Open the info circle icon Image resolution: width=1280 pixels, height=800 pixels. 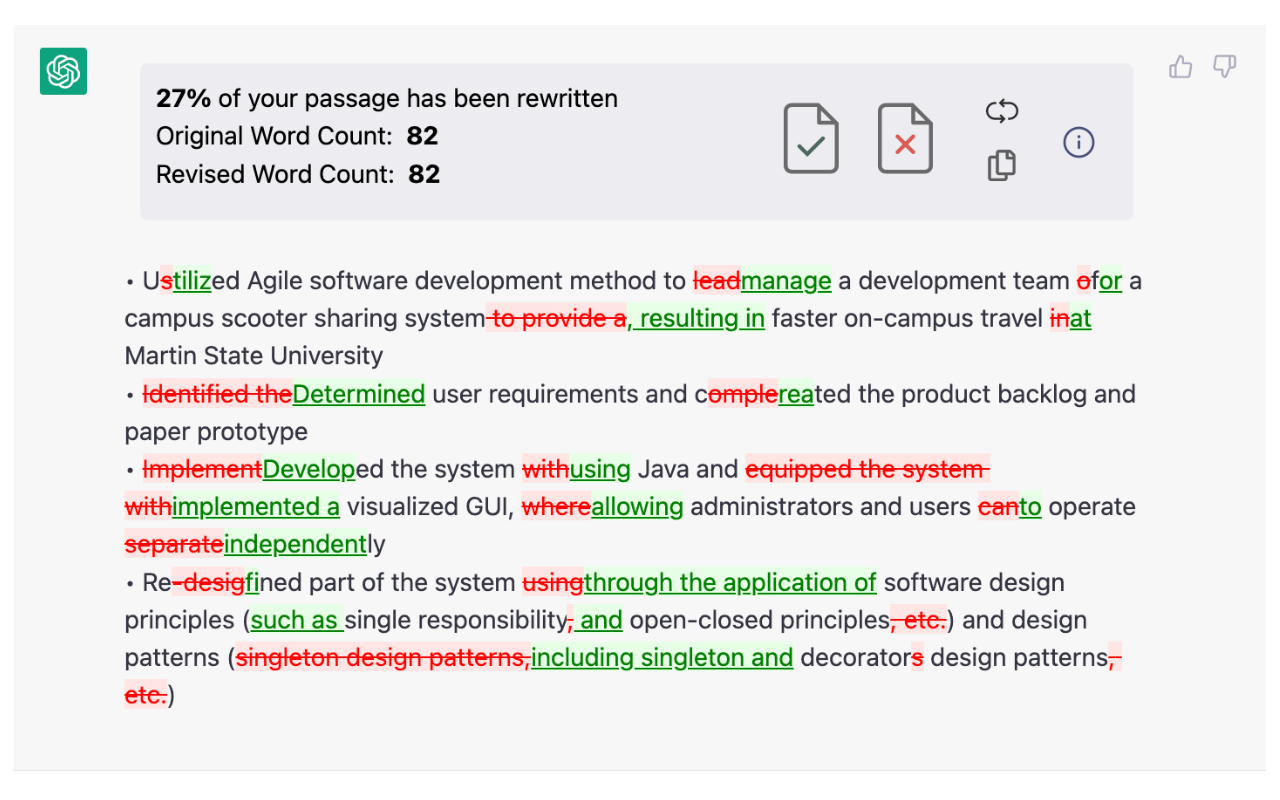1078,143
